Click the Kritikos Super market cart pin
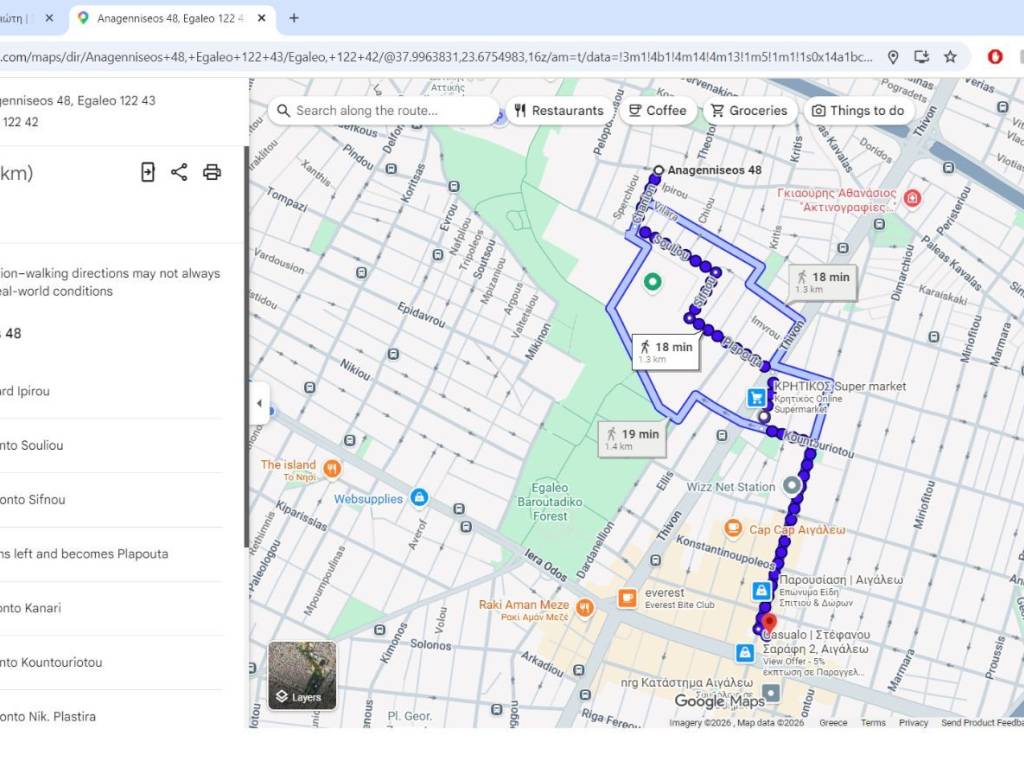Image resolution: width=1024 pixels, height=768 pixels. tap(757, 398)
